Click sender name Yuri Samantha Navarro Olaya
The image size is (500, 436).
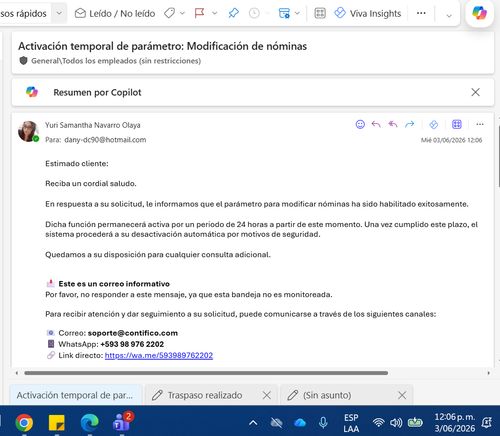[x=93, y=125]
